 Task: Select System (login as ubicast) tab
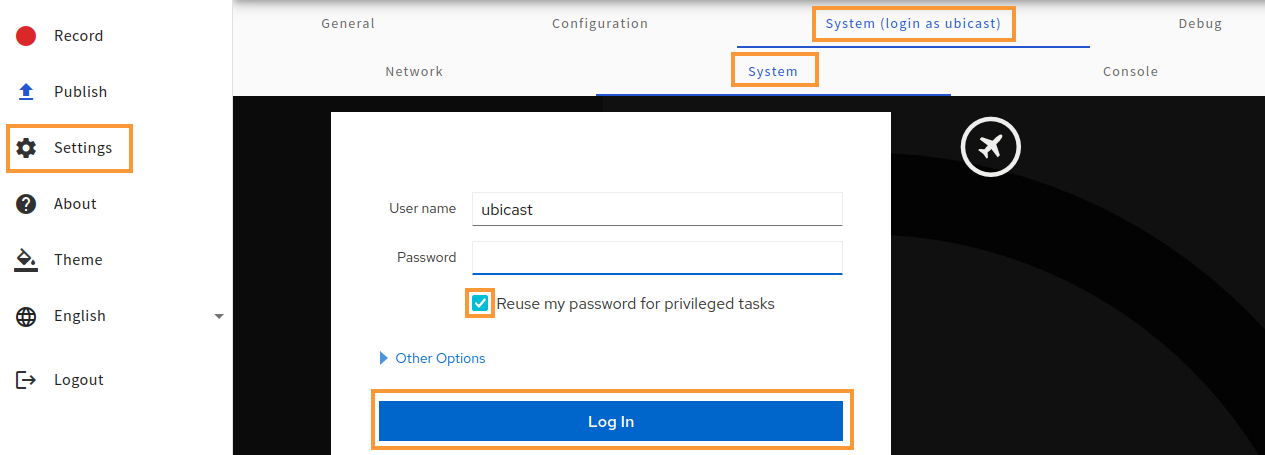tap(913, 23)
